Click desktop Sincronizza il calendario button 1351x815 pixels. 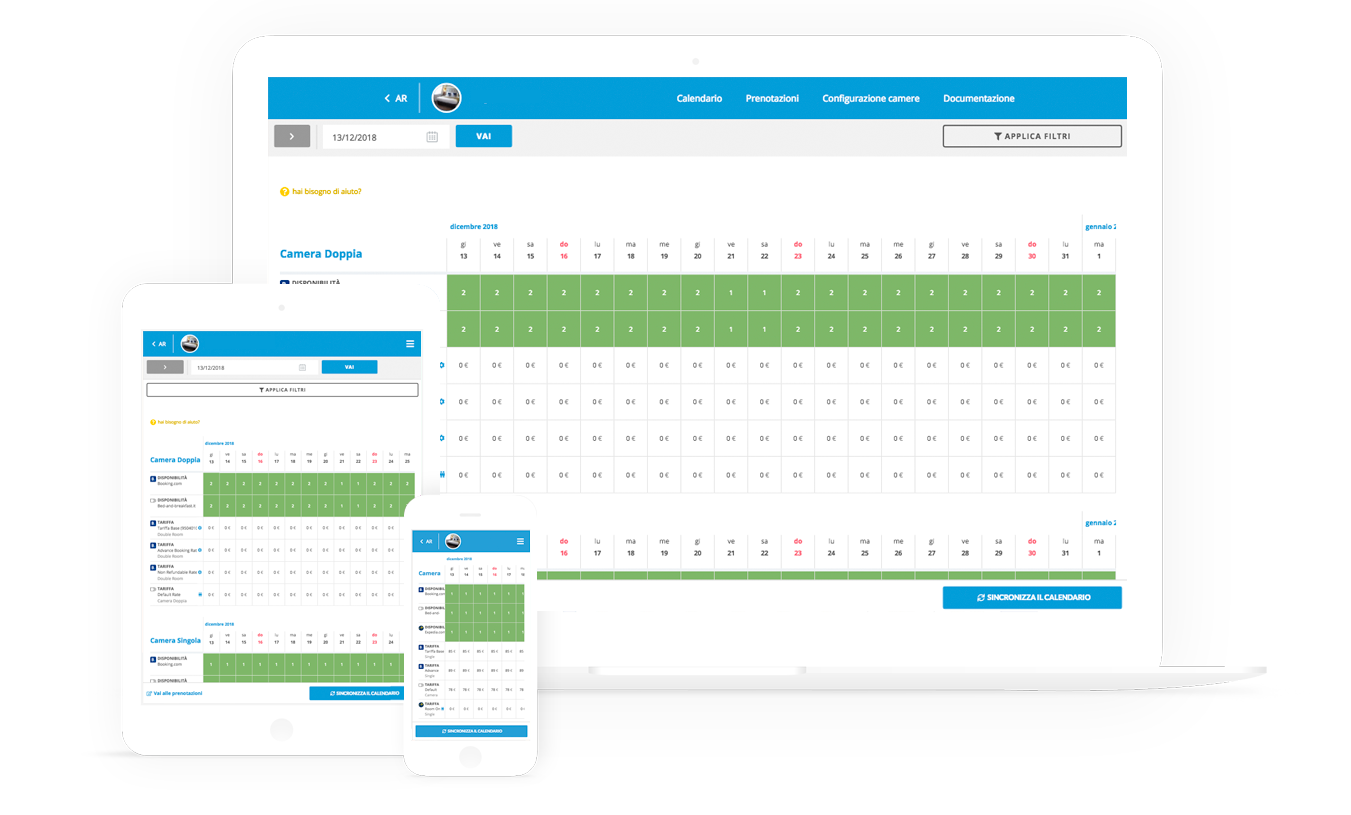(x=1031, y=597)
